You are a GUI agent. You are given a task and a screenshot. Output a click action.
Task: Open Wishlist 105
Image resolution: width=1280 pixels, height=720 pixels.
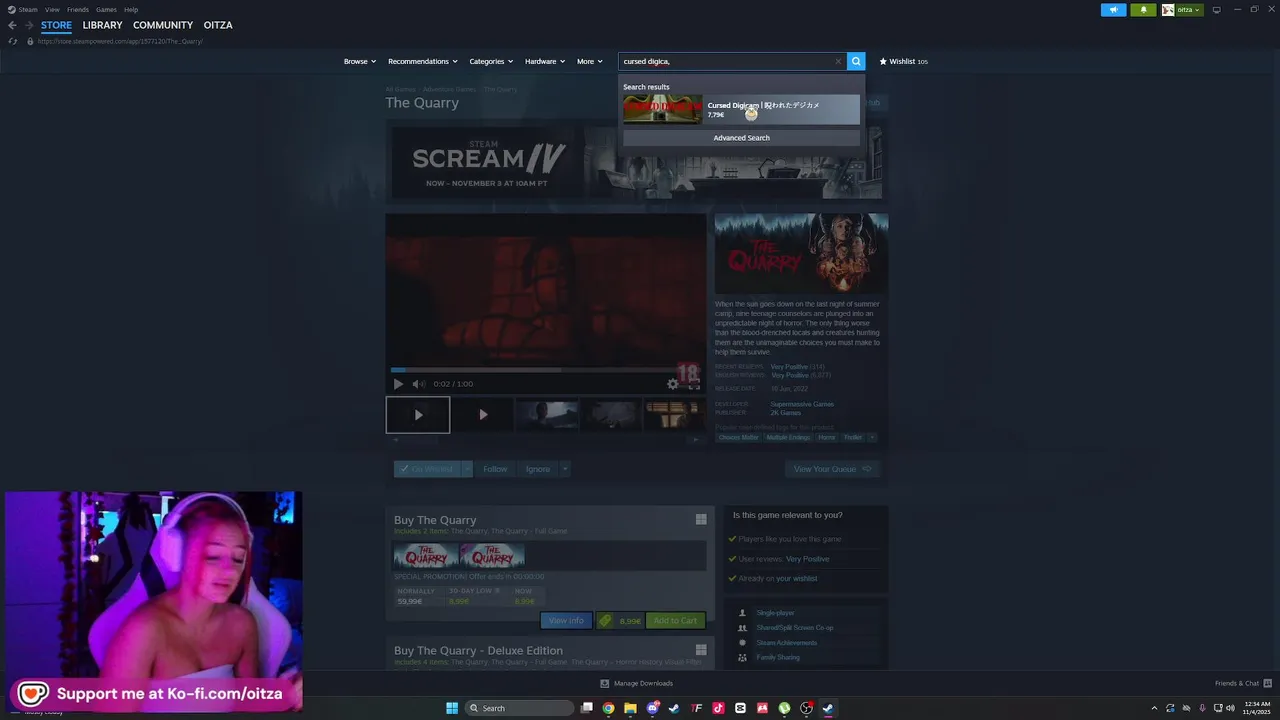tap(903, 61)
